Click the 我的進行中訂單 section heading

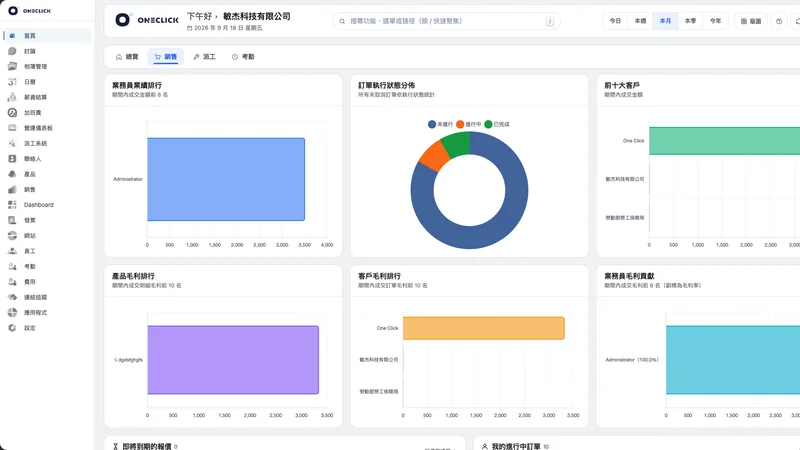tap(516, 446)
